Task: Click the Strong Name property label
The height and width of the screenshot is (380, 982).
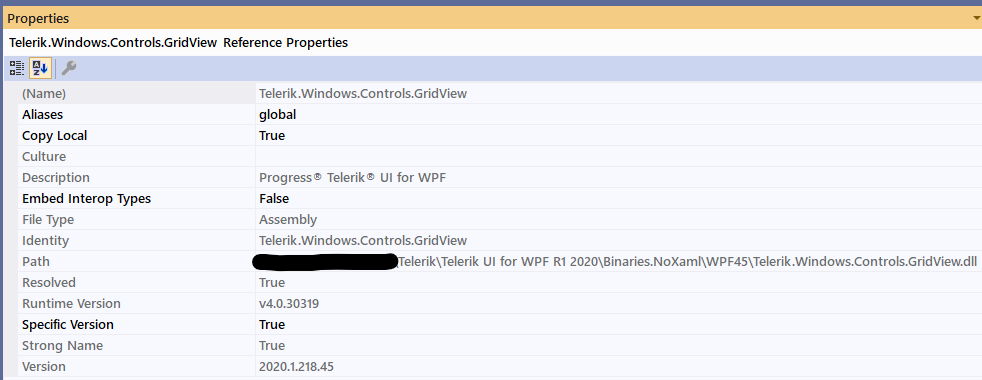Action: tap(62, 346)
